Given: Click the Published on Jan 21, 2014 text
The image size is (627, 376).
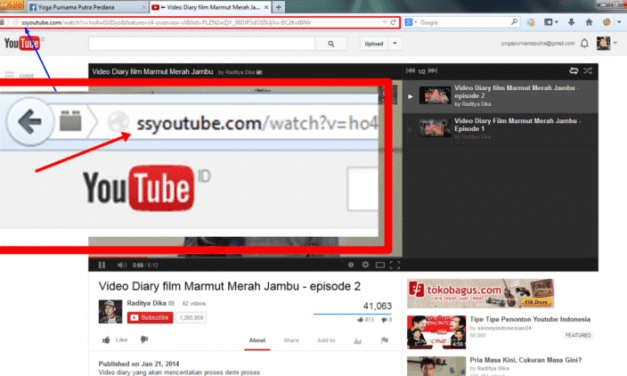Looking at the screenshot, I should [x=139, y=364].
